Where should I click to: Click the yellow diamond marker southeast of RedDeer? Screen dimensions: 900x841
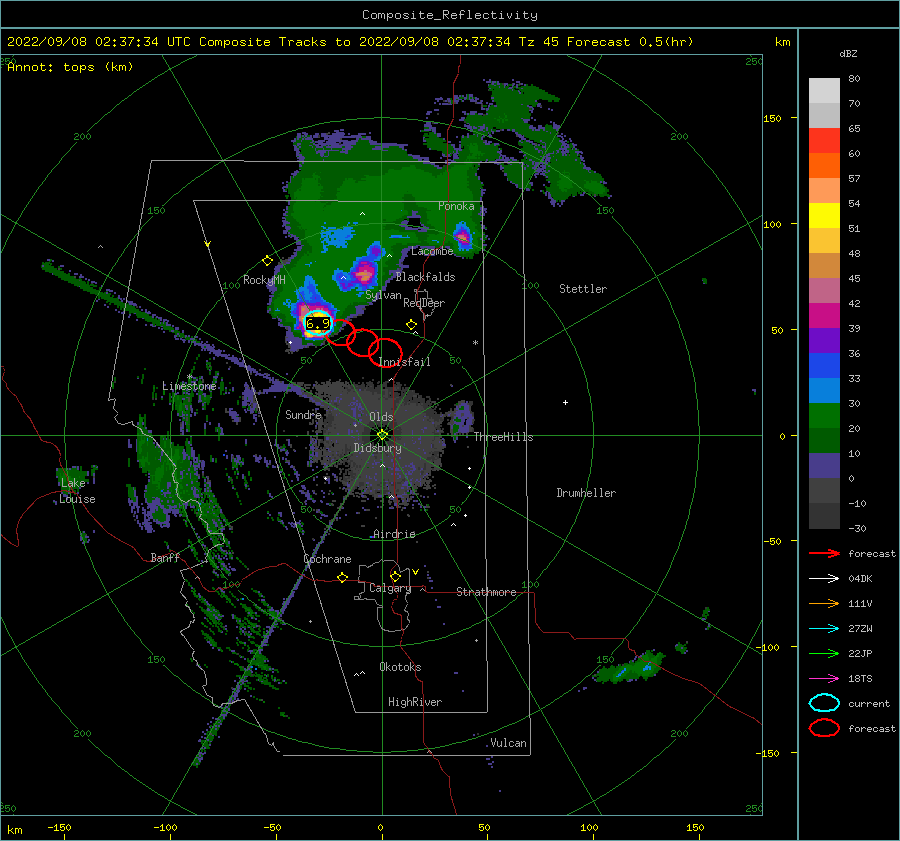412,325
